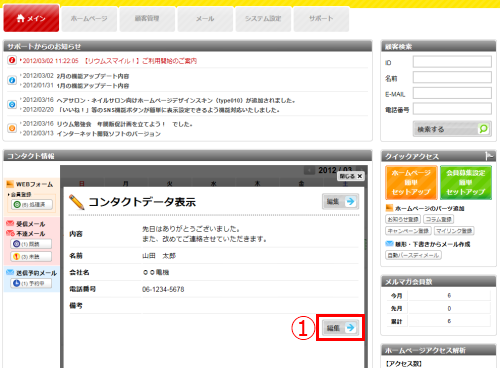Click the blue info icon beside 機能アップデート news
Screen dimensions: 500x368
click(12, 80)
